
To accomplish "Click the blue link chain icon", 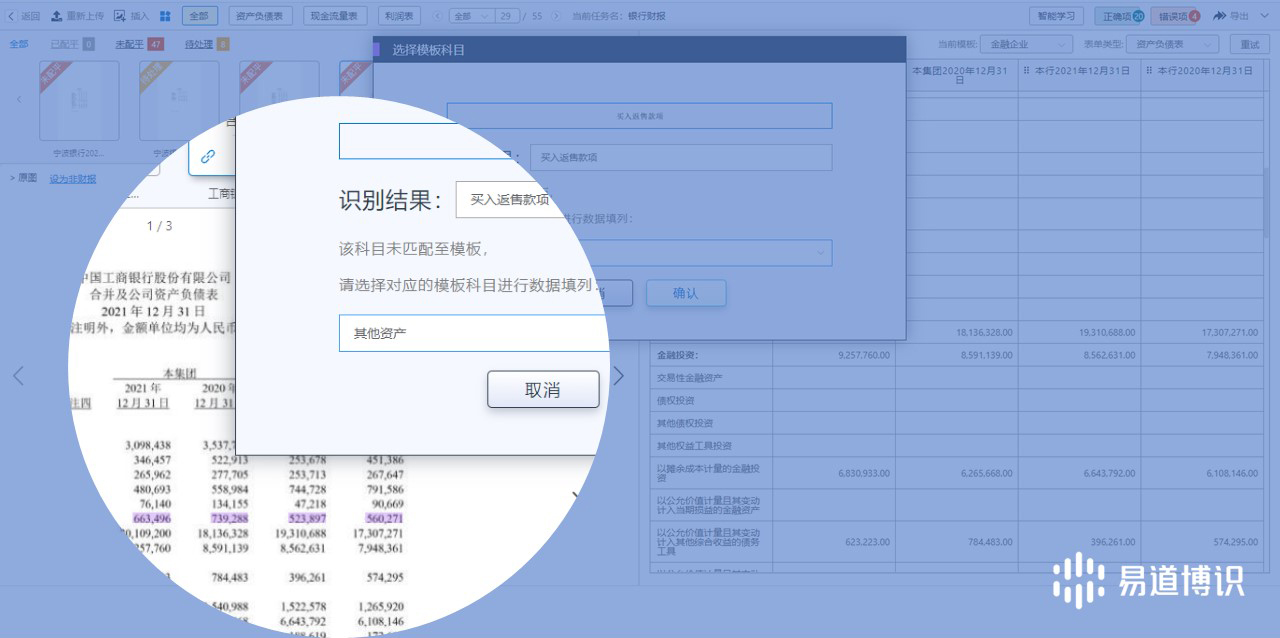I will pyautogui.click(x=208, y=157).
